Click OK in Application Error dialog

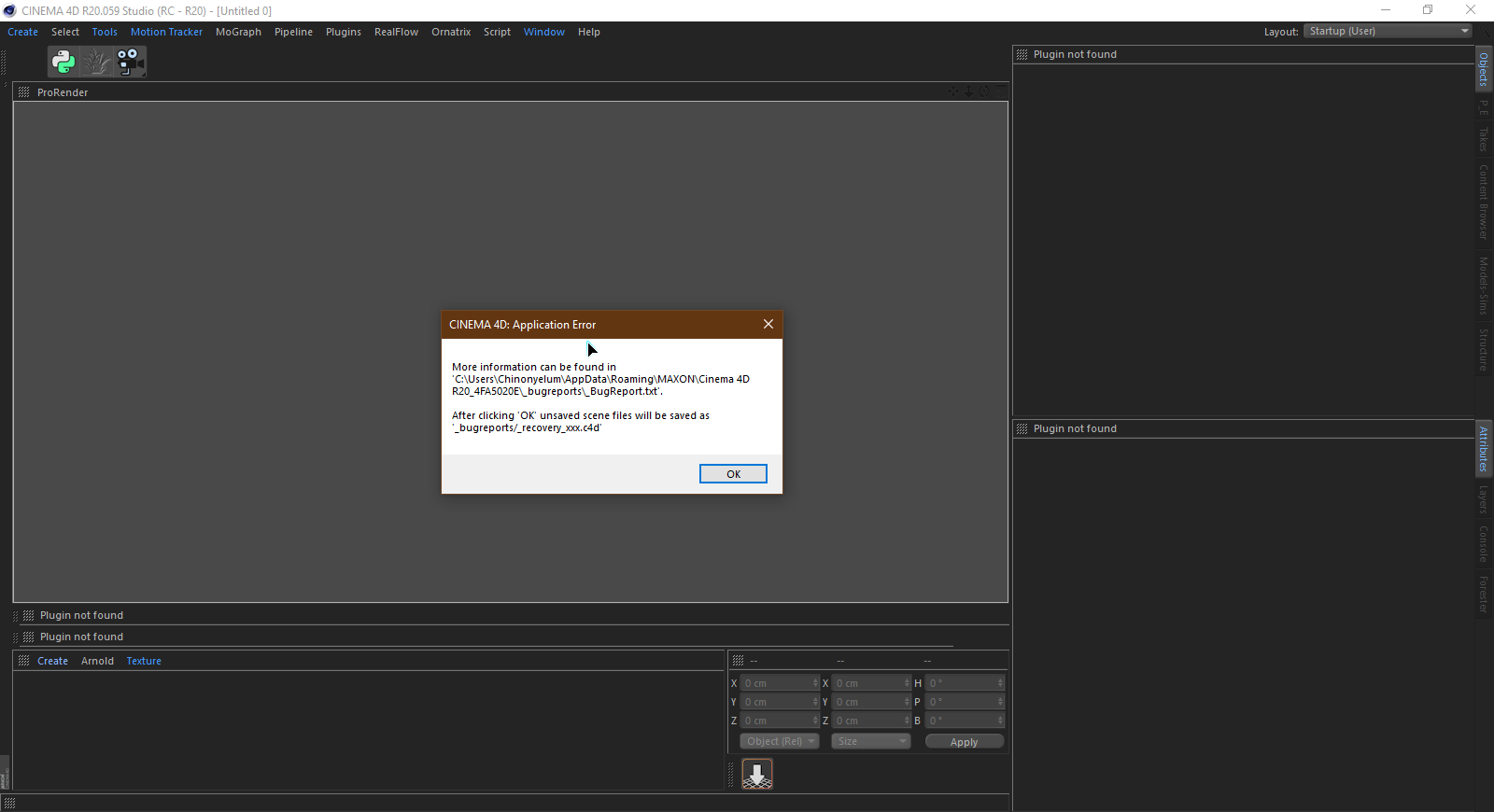click(733, 474)
